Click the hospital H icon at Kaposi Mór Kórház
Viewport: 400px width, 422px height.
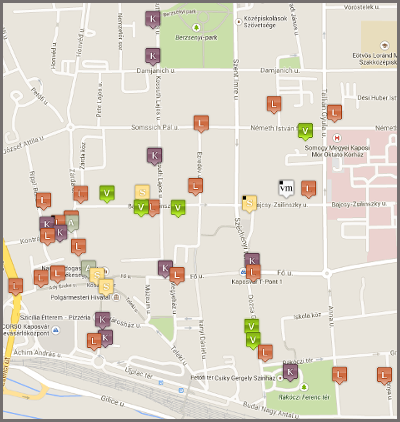pos(337,137)
